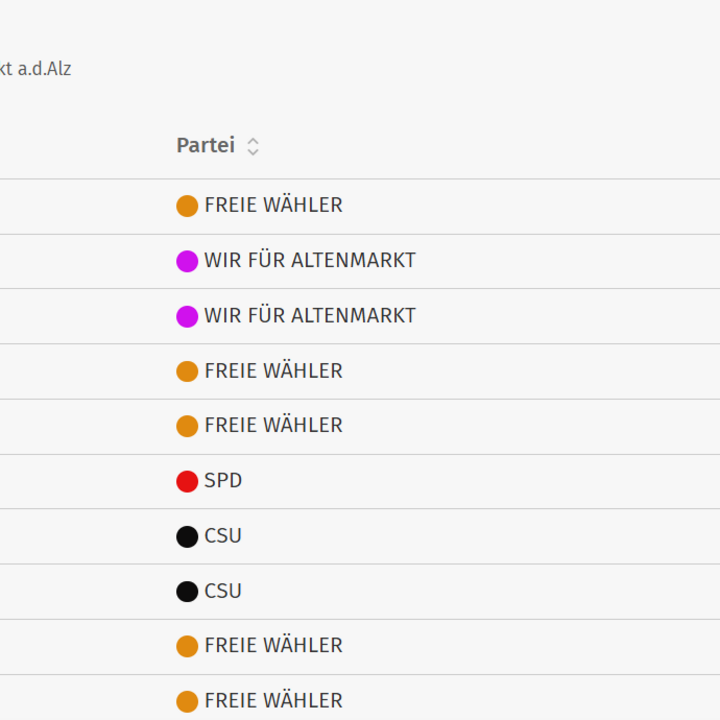The height and width of the screenshot is (720, 720).
Task: Click the magenta dot in the first WIR FÜR ALTENMARKT row
Action: pyautogui.click(x=187, y=261)
